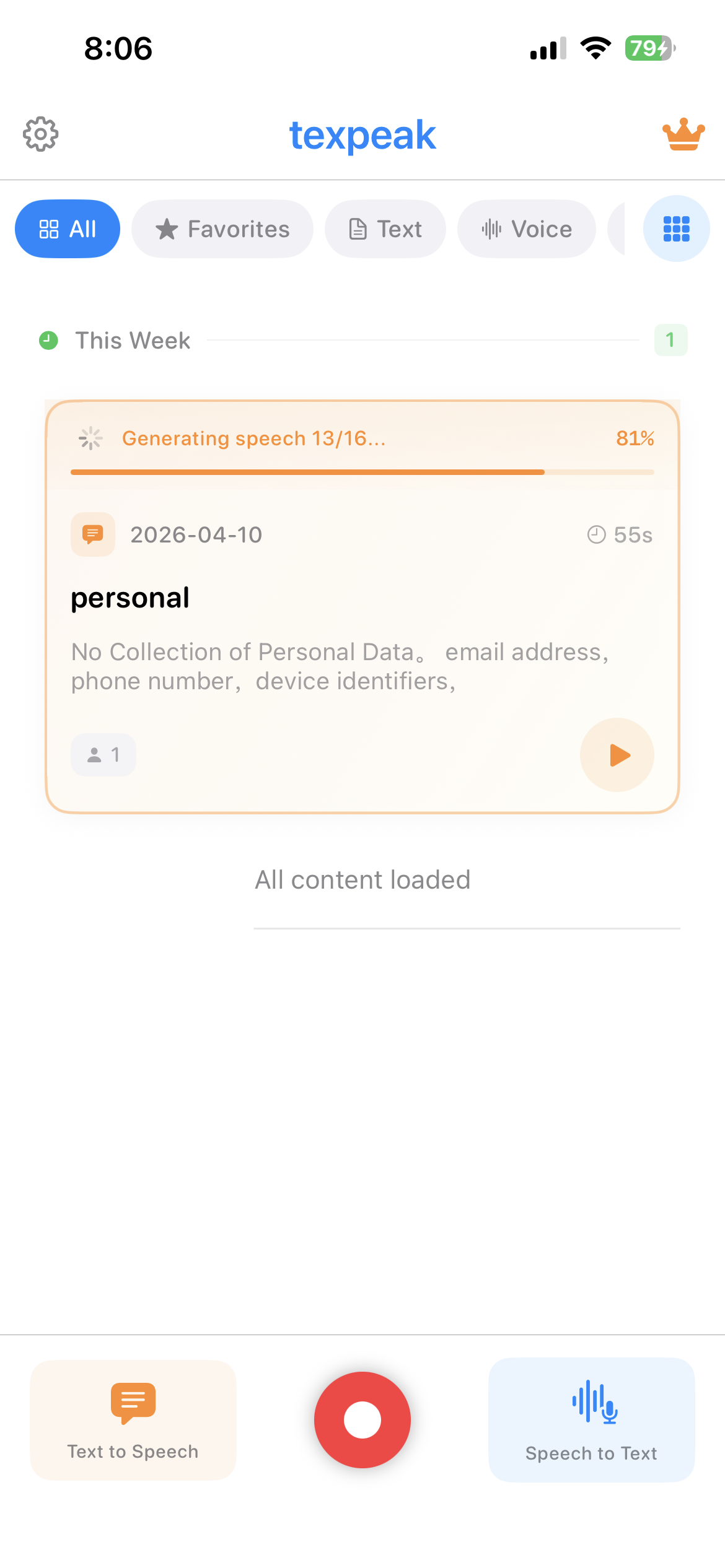Enable the Text filter chip
725x1568 pixels.
tap(385, 229)
